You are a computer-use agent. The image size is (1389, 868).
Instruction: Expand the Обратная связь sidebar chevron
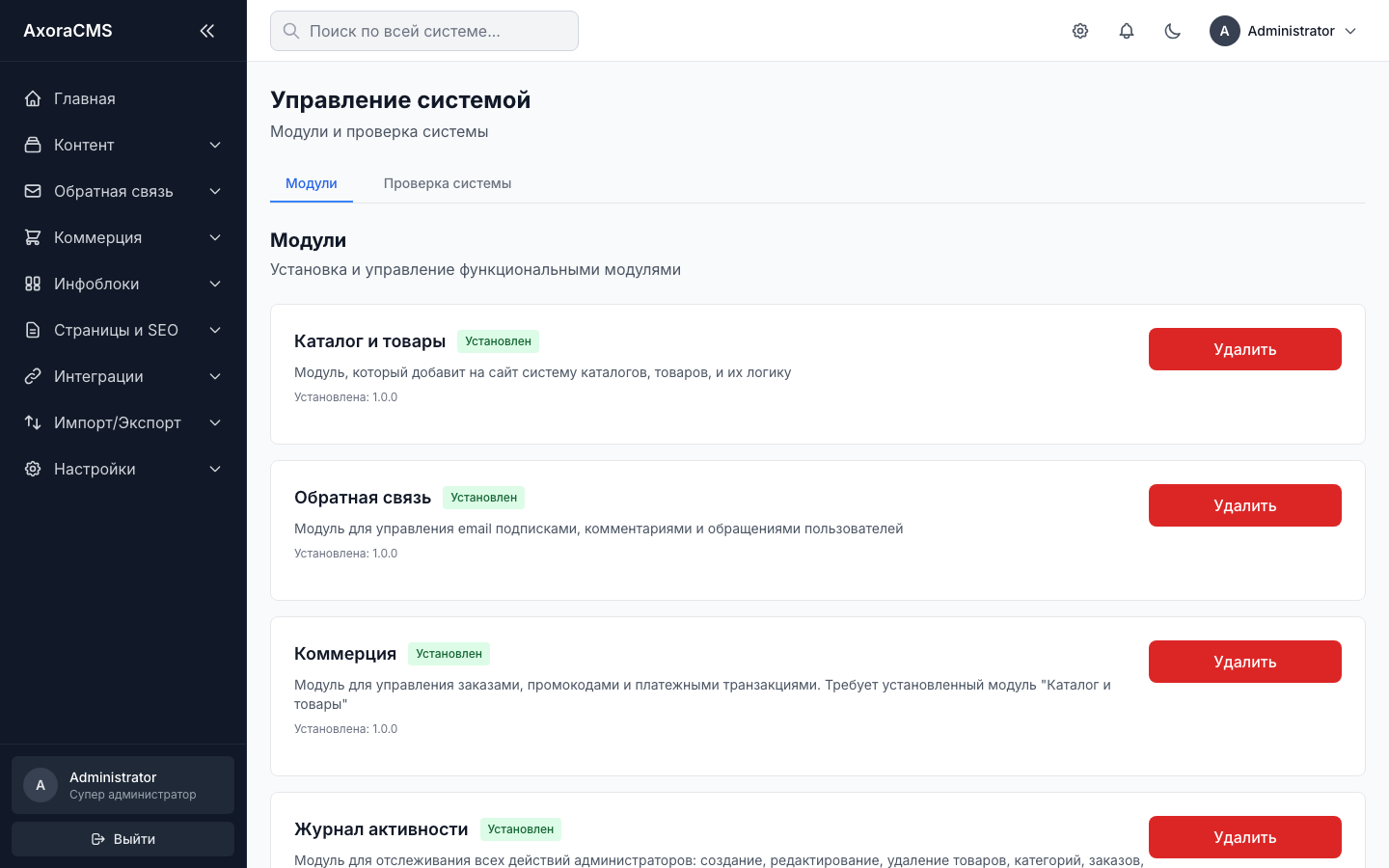click(215, 191)
